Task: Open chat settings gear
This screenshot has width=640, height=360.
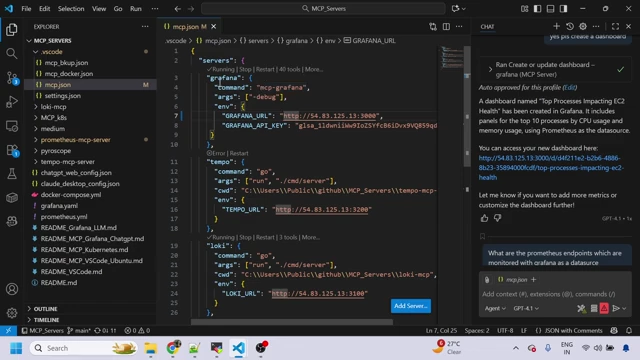Action: 583,27
